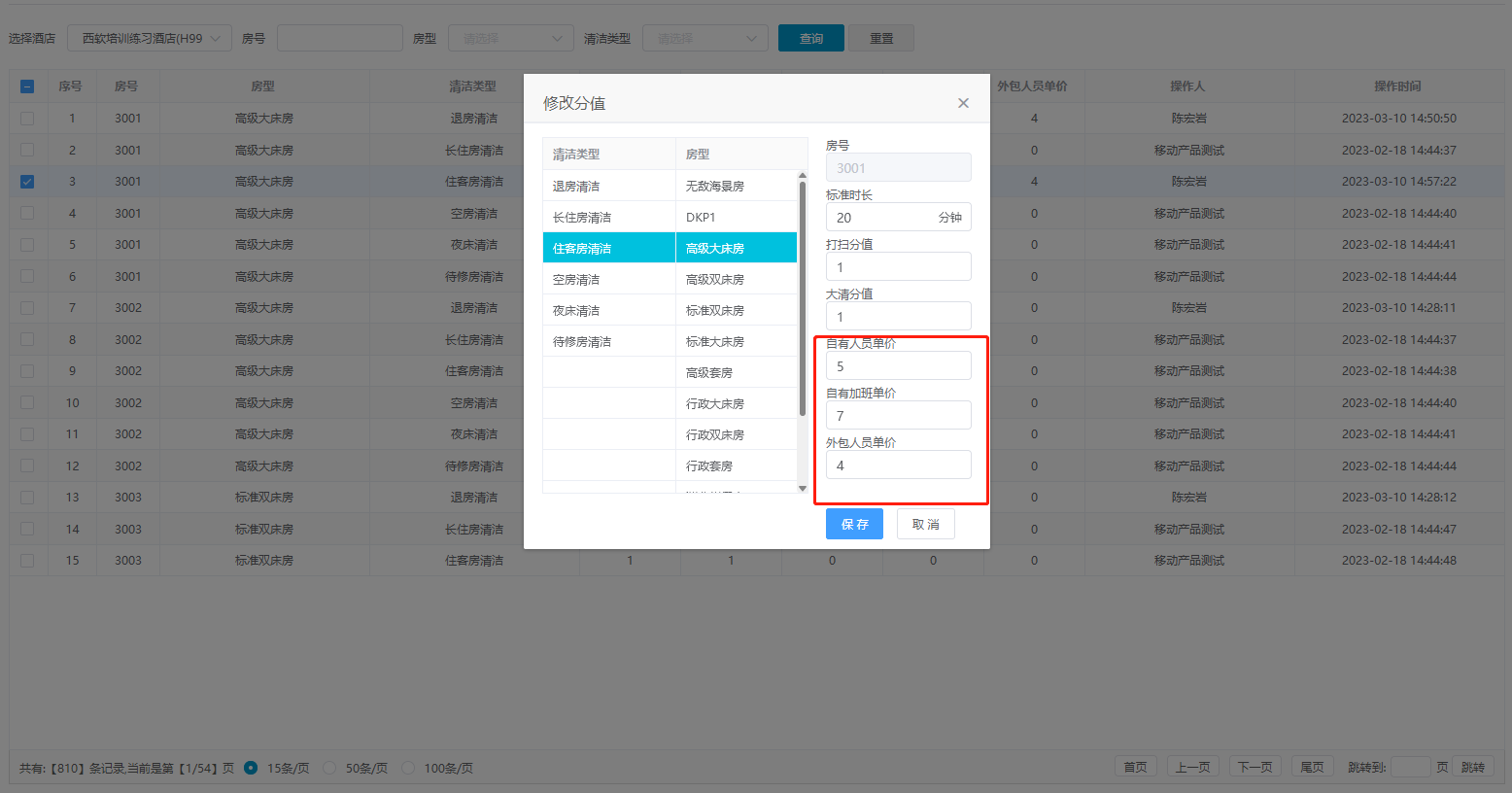
Task: Click the 自有加班单价 input field
Action: coord(898,416)
